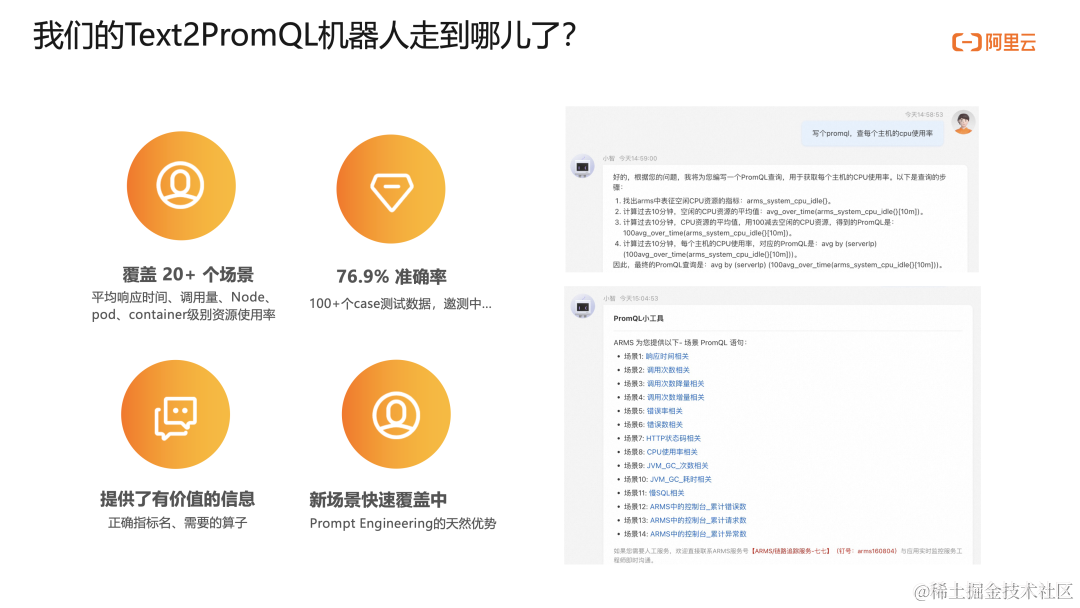Click the text pod、container级别资源使用率

[183, 315]
